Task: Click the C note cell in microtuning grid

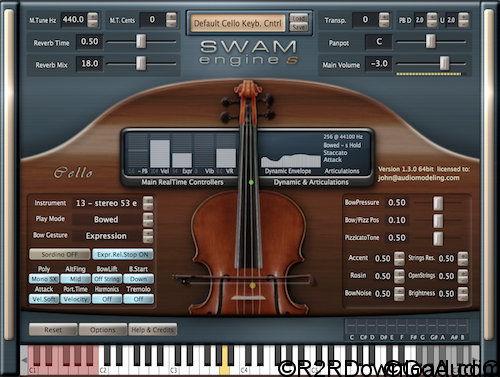Action: click(x=351, y=327)
